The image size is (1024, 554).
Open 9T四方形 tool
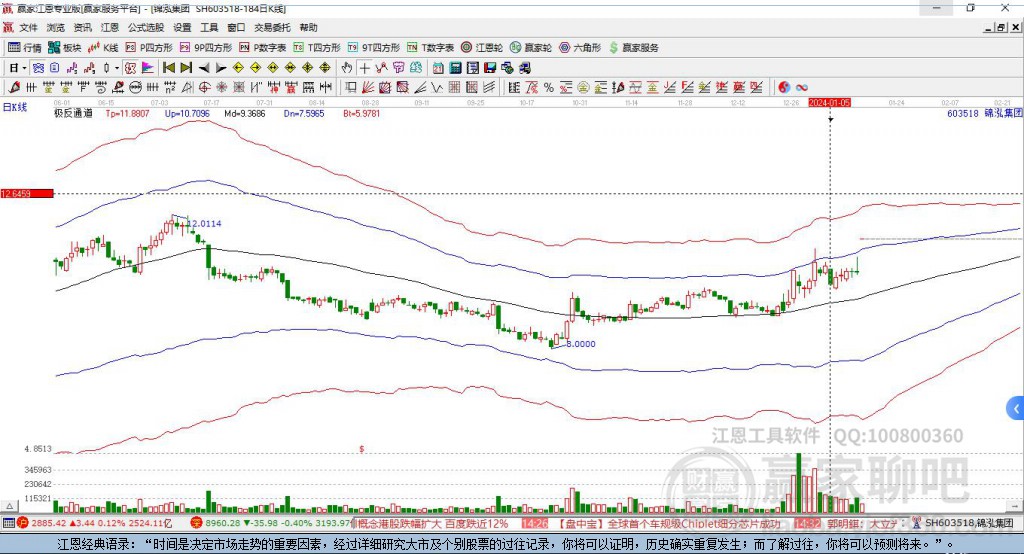pyautogui.click(x=373, y=48)
